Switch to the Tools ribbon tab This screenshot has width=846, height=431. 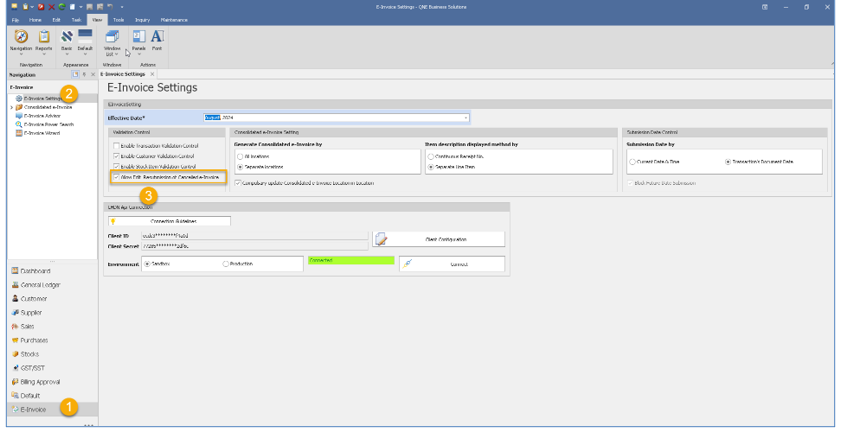[x=119, y=20]
